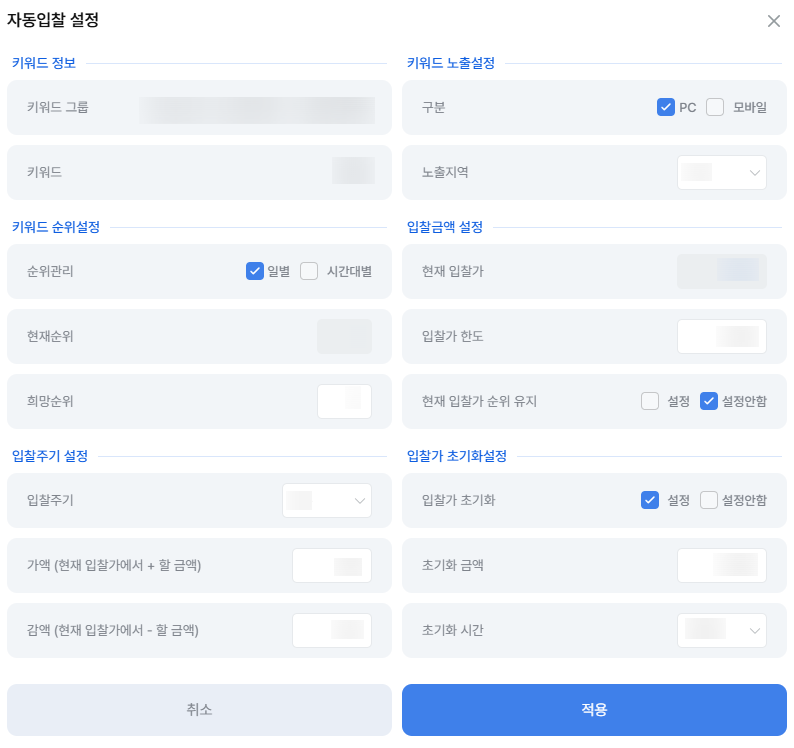Image resolution: width=794 pixels, height=748 pixels.
Task: Toggle 설정 checkbox for 입찰가 초기화
Action: click(650, 500)
